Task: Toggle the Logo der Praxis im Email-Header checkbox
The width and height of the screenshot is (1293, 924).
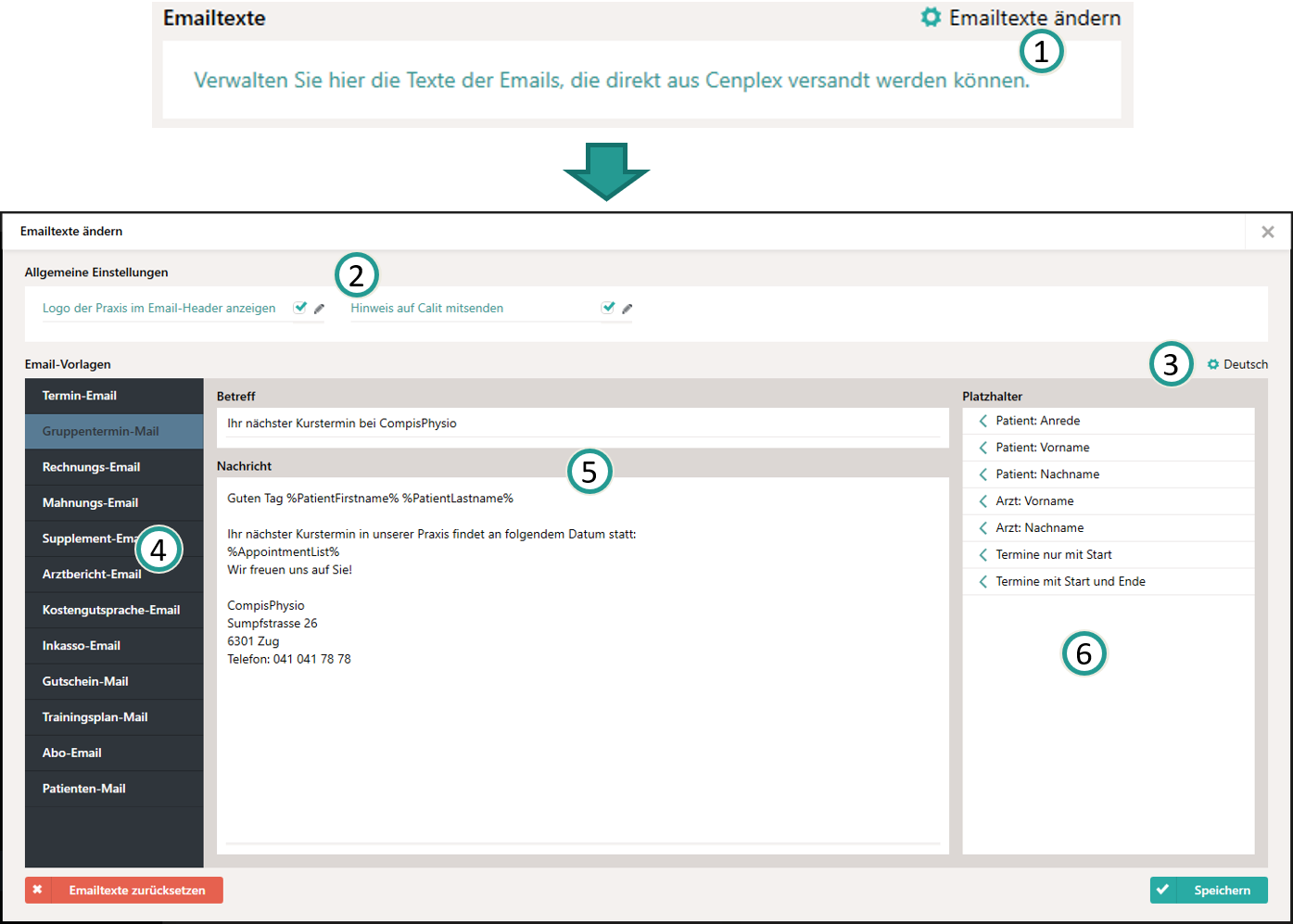Action: pos(300,307)
